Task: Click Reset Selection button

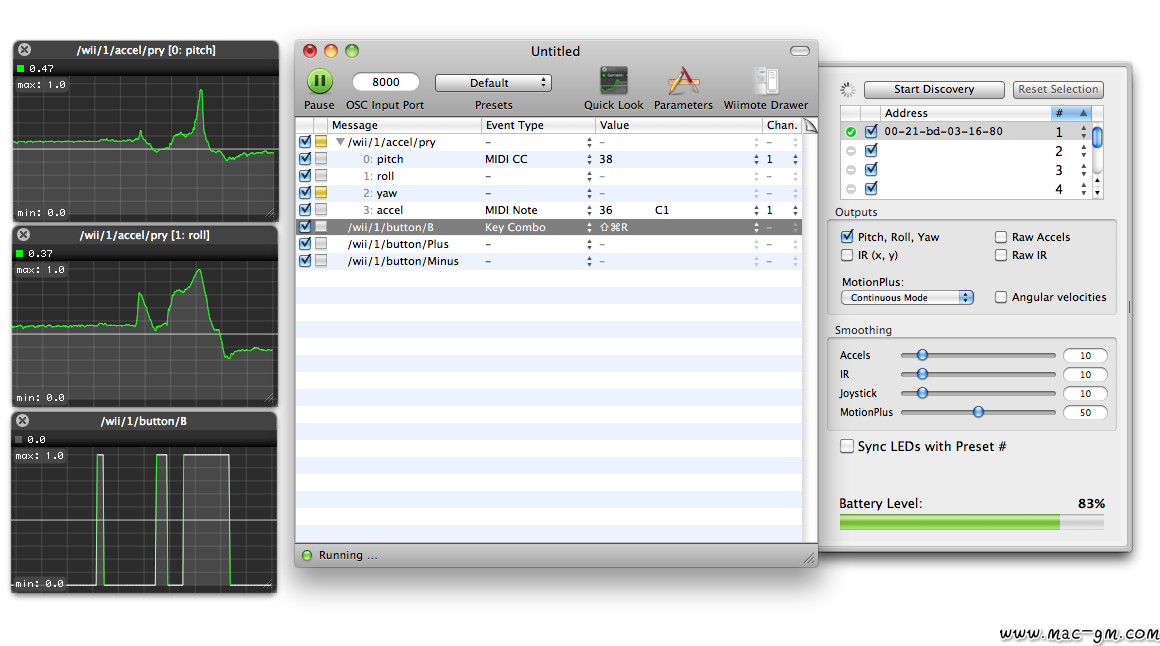Action: click(1058, 90)
